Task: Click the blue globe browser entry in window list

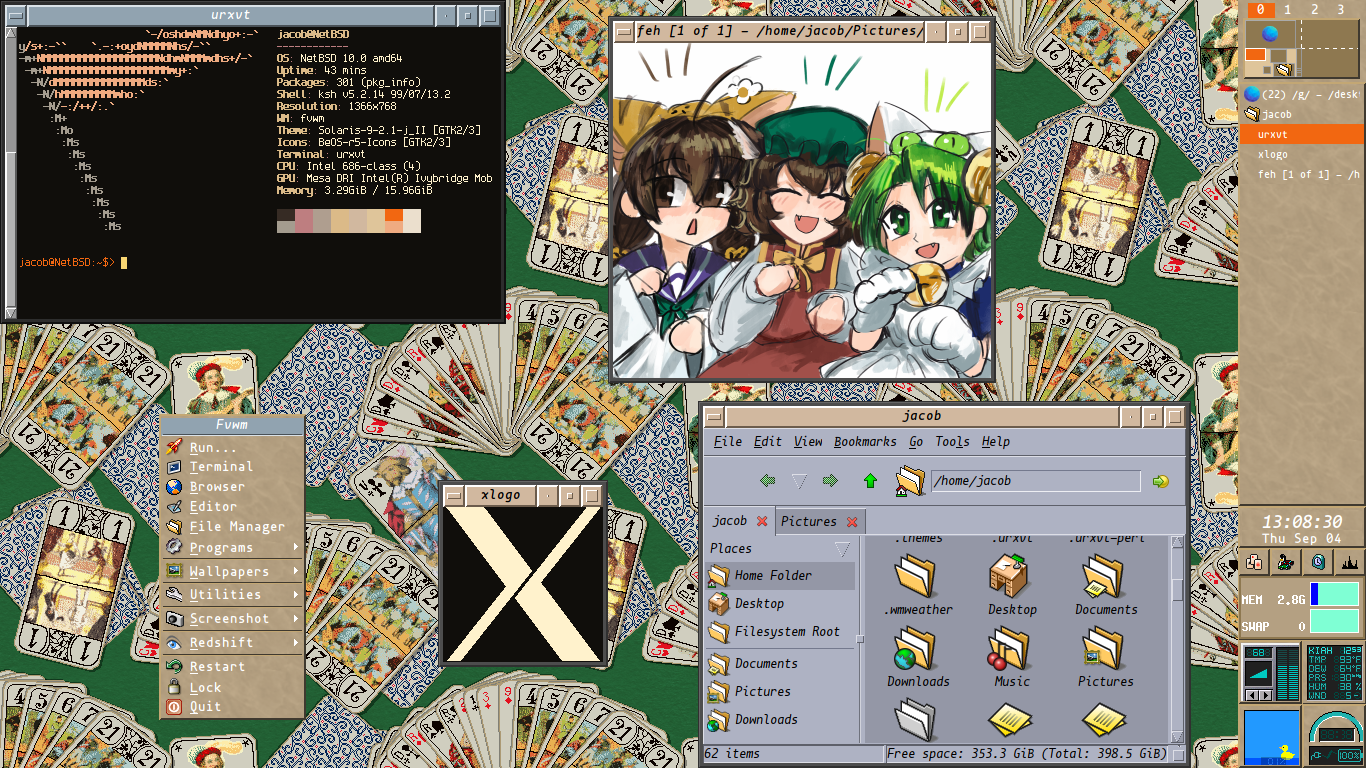Action: click(x=1302, y=94)
